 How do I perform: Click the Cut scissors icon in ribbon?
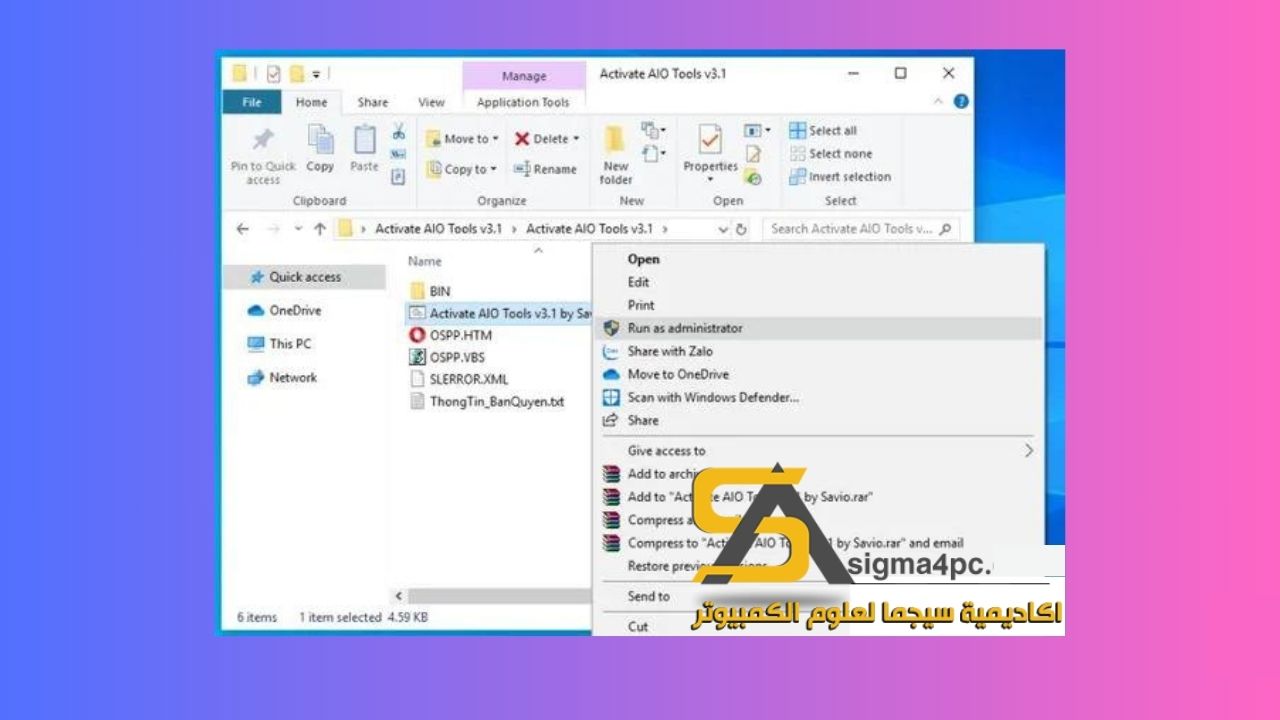point(398,131)
